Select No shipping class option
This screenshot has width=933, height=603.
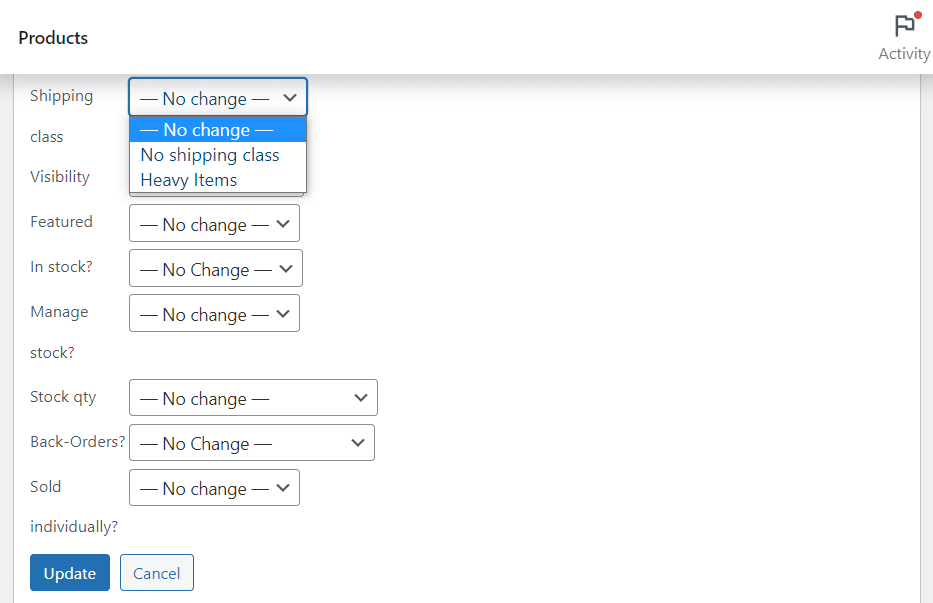click(x=209, y=155)
